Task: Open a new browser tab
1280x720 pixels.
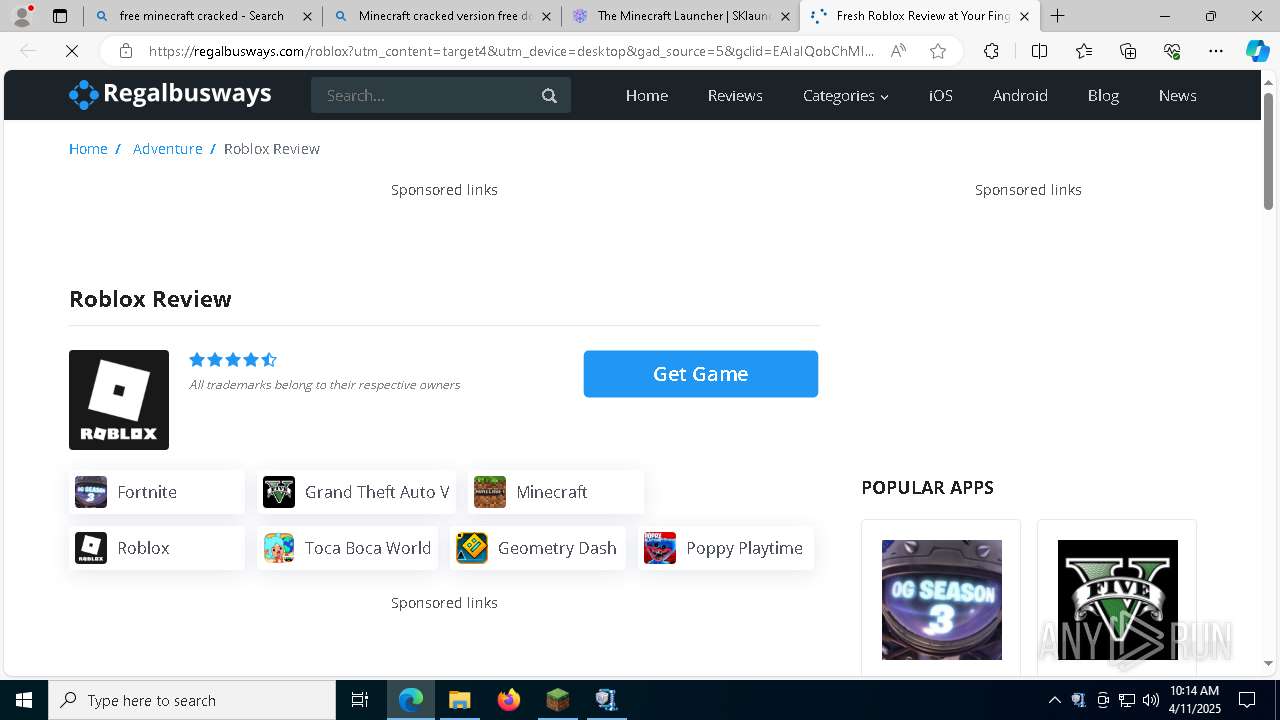Action: click(x=1057, y=16)
